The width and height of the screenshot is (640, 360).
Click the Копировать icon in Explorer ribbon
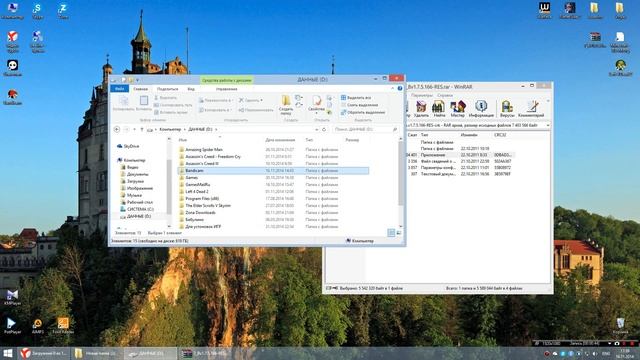pos(123,103)
